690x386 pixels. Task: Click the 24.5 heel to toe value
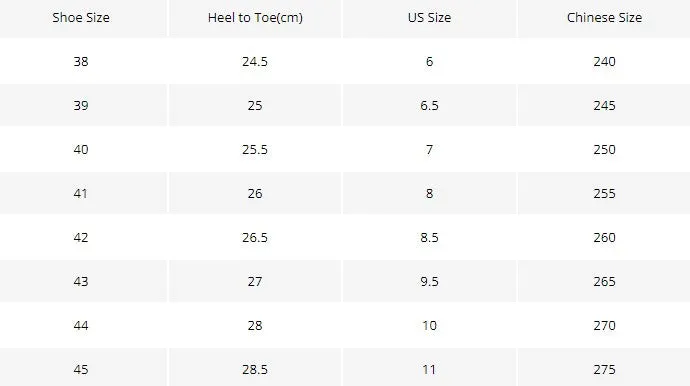(255, 61)
